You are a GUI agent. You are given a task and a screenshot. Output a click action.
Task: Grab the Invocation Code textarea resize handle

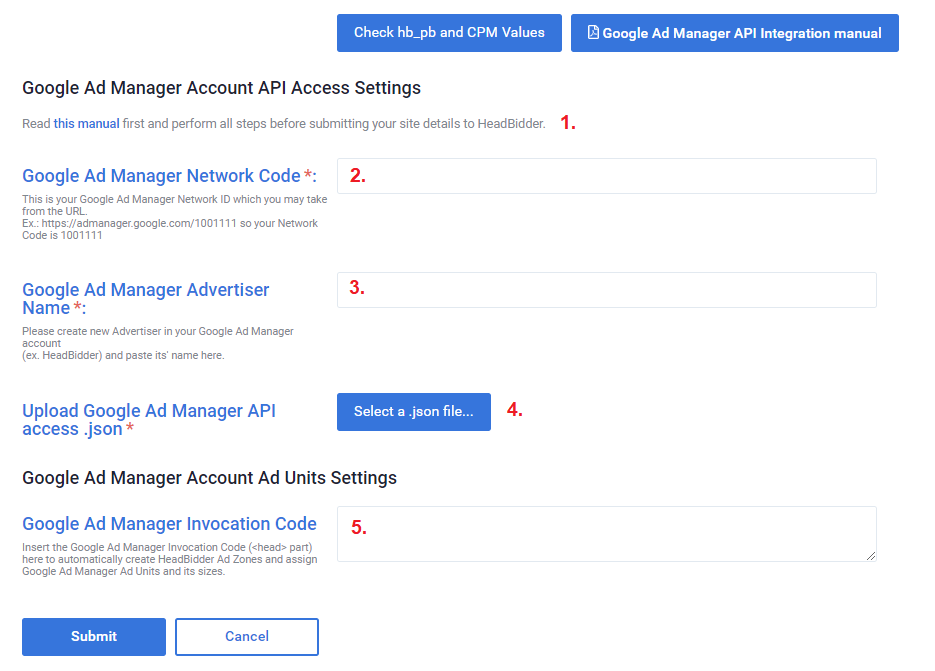pos(871,556)
